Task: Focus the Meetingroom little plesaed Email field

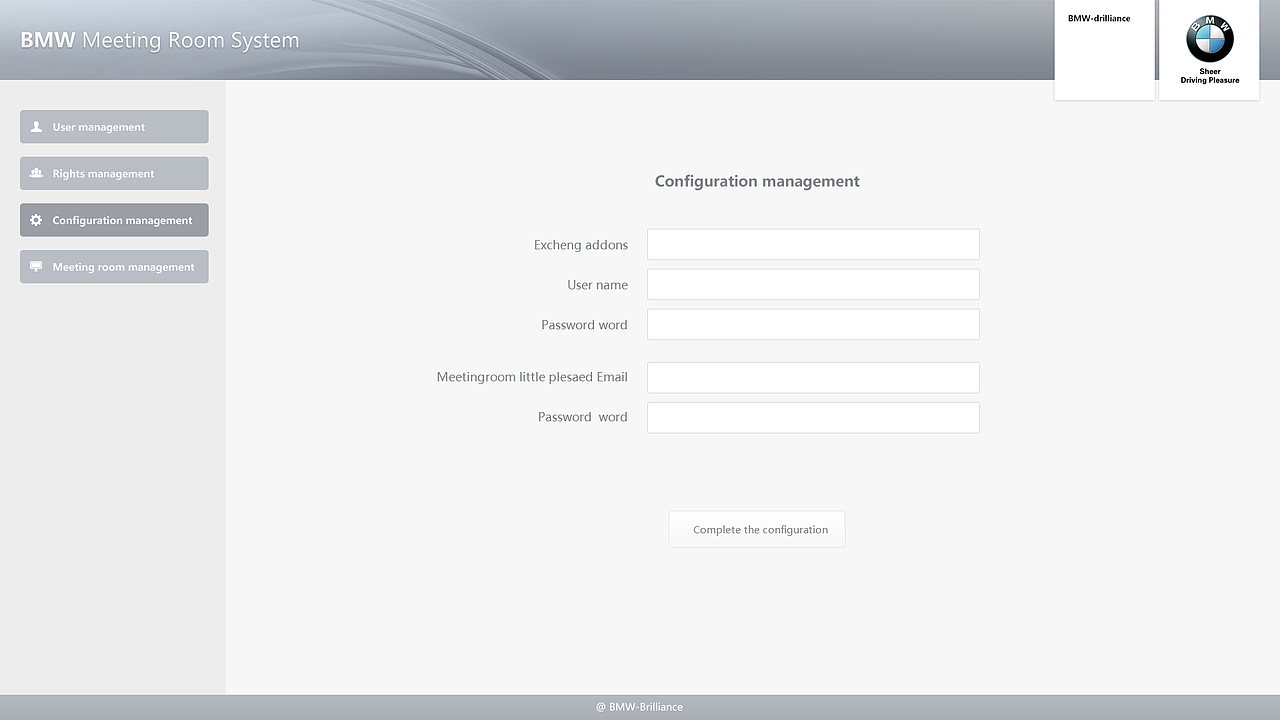Action: click(813, 377)
